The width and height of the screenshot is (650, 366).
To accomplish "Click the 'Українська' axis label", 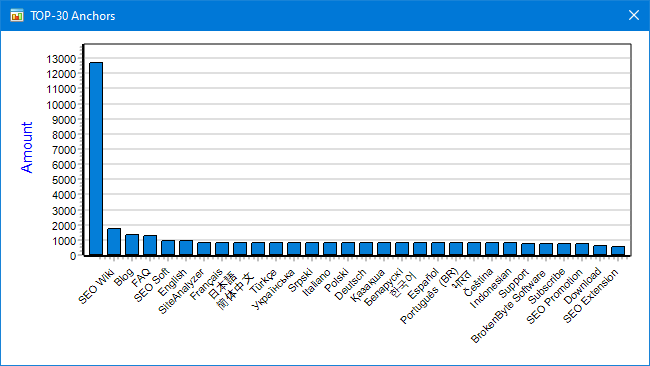I will pyautogui.click(x=274, y=289).
